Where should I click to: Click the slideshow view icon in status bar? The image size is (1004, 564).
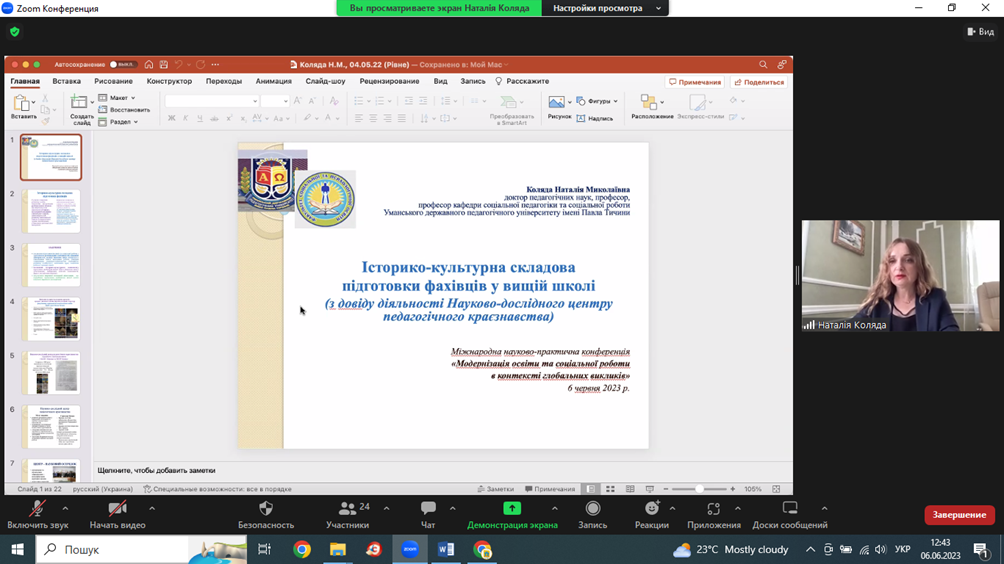650,489
